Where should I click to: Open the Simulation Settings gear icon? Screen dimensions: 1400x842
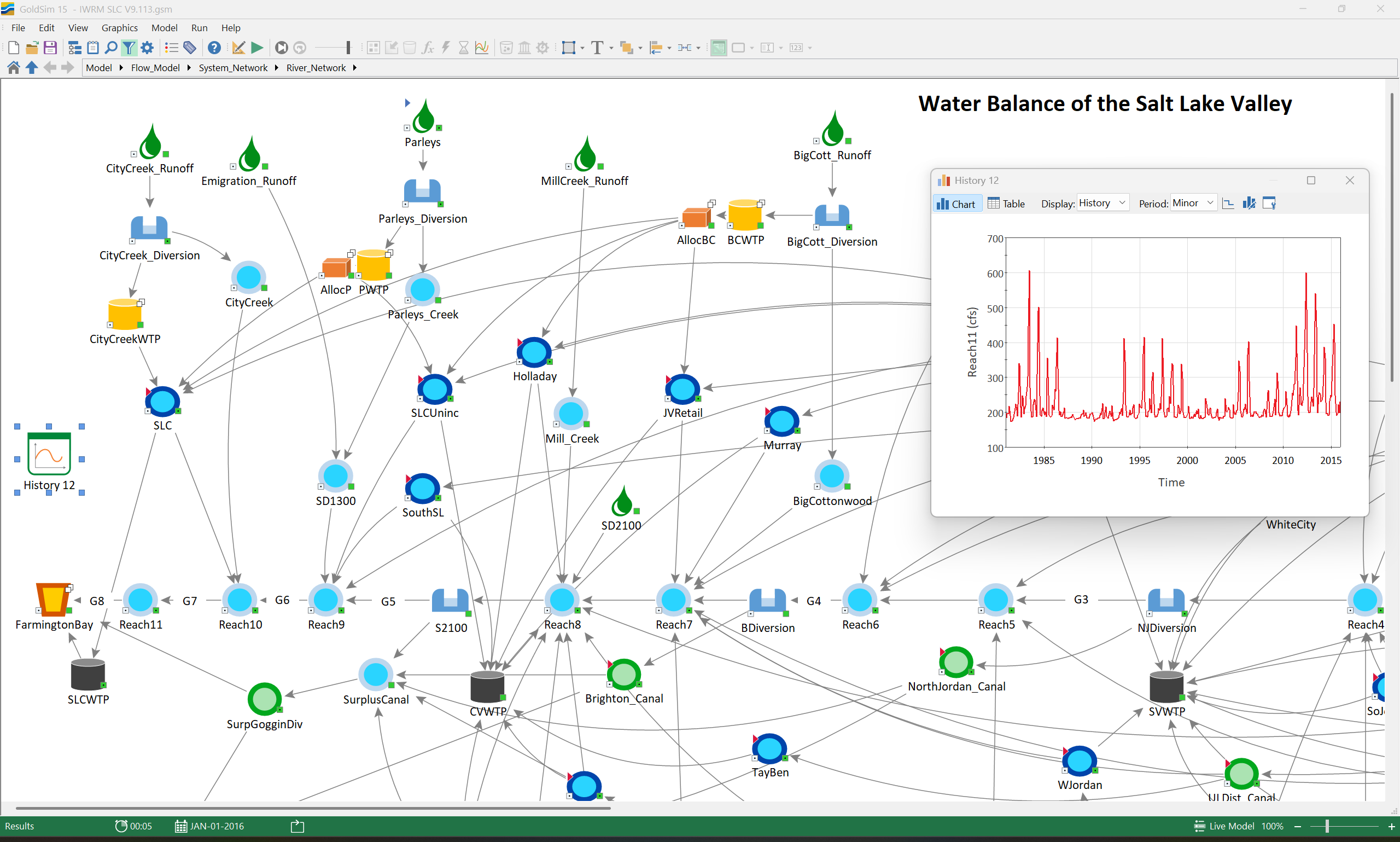148,48
